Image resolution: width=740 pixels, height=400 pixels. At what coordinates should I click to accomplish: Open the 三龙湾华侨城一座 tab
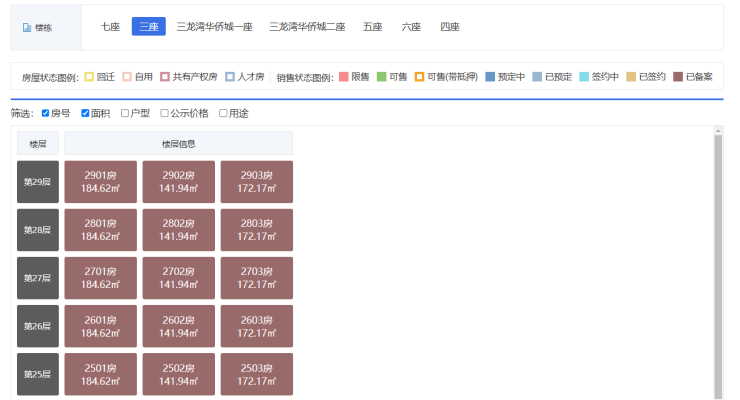pos(214,27)
